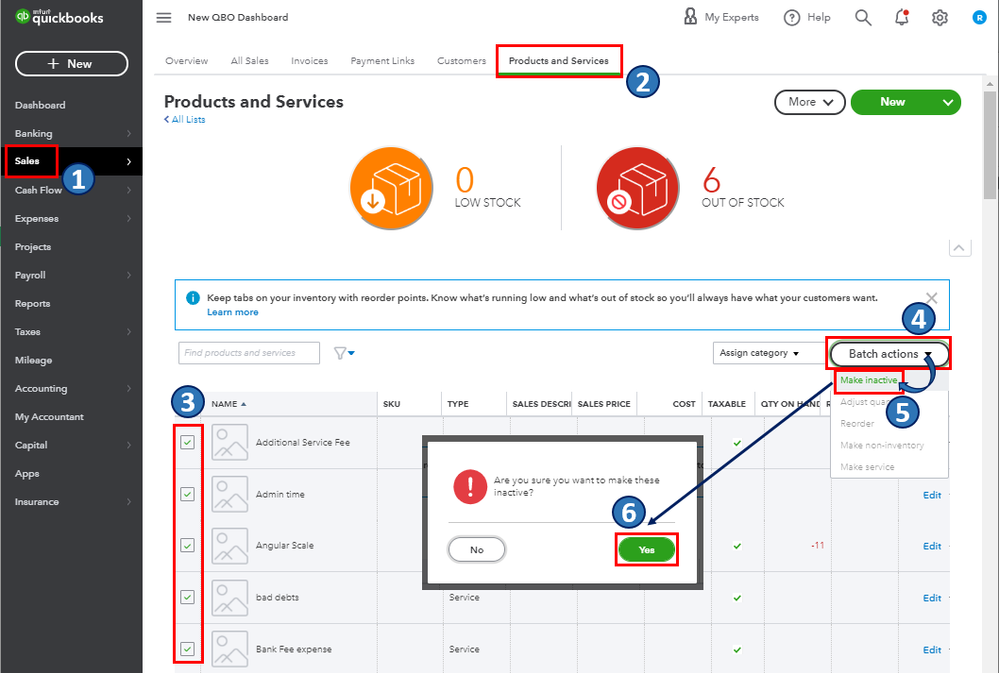Open the notifications bell icon

(x=902, y=18)
